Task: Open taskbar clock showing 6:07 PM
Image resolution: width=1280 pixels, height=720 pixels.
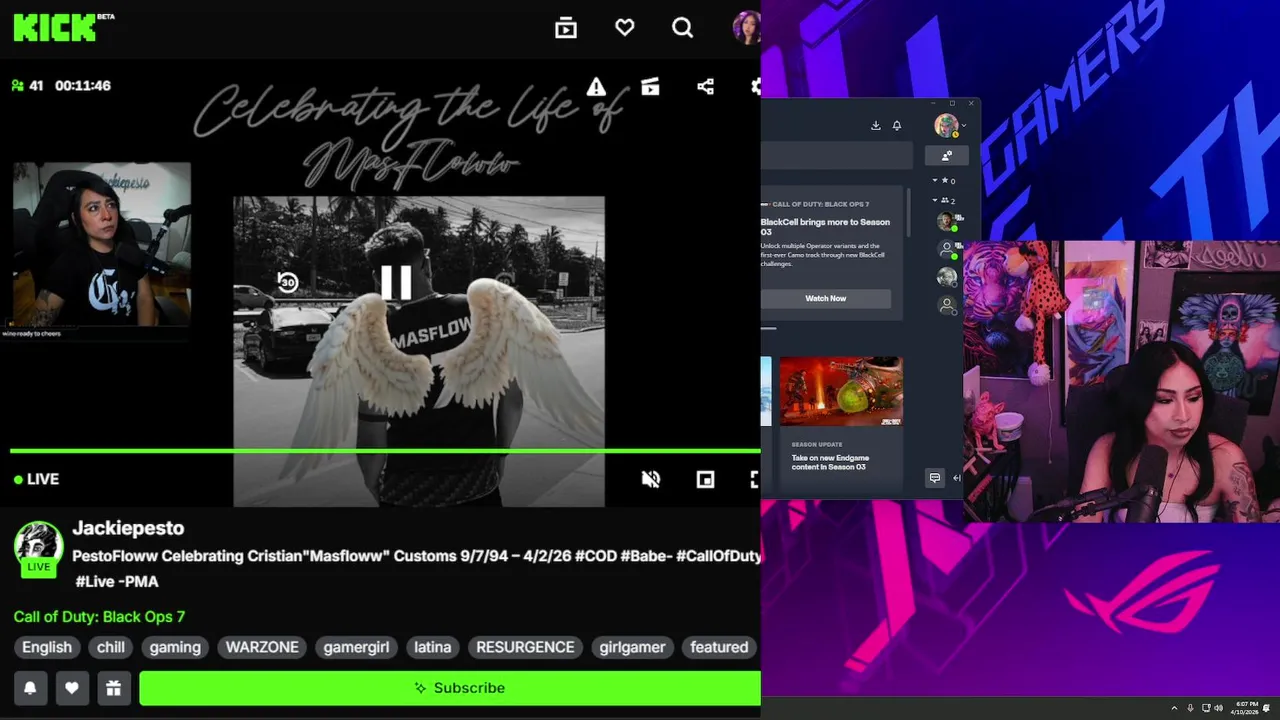Action: tap(1245, 708)
